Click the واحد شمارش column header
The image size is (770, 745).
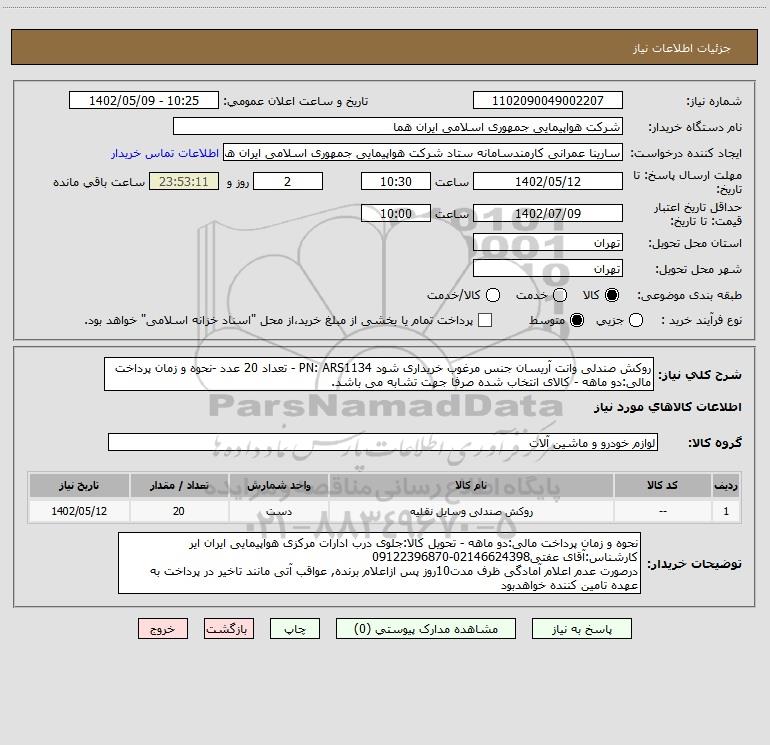278,485
